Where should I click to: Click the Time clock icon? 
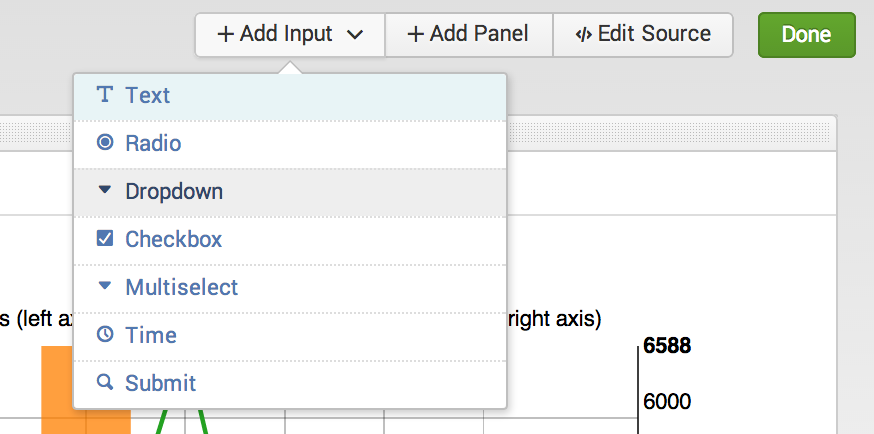point(104,335)
